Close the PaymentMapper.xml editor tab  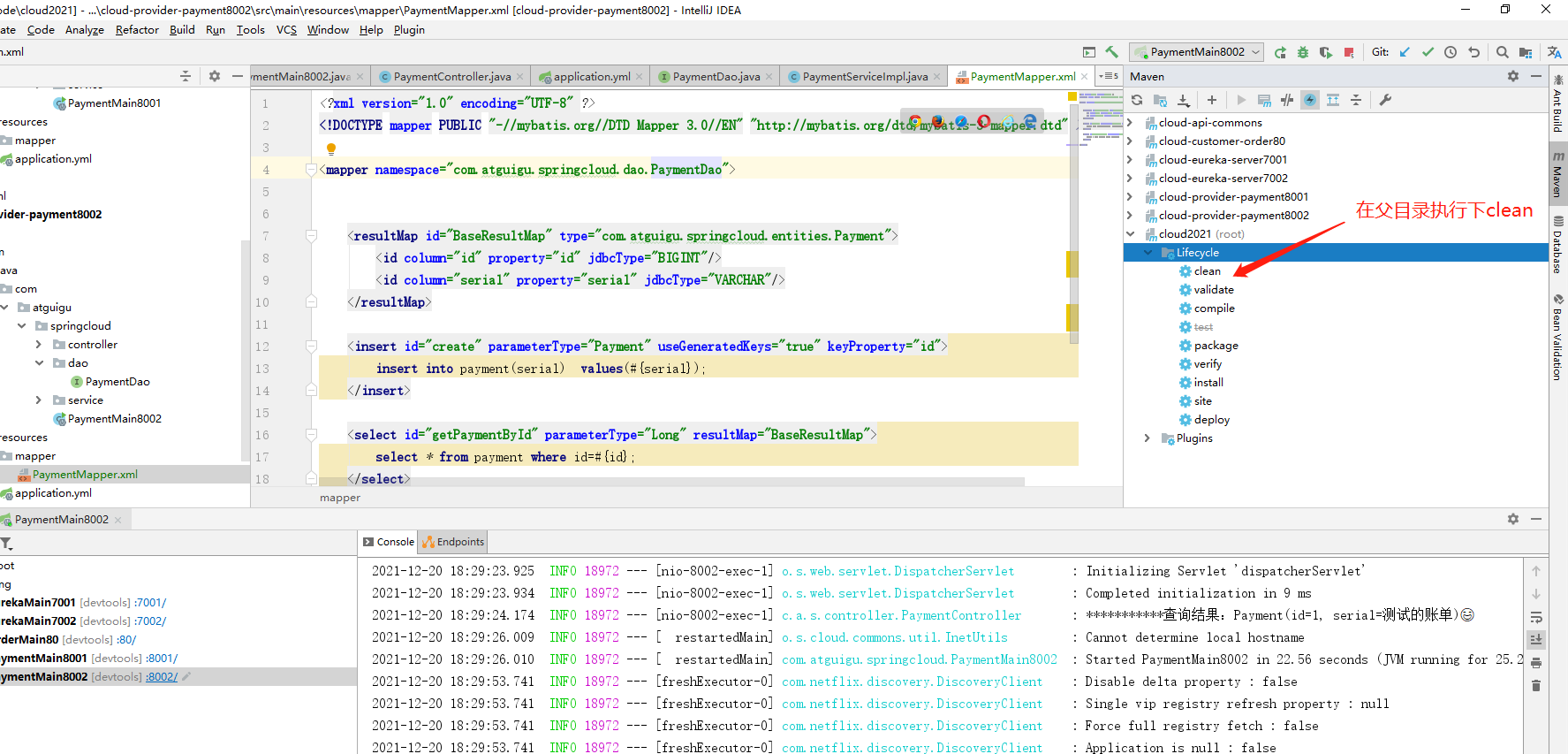(x=1085, y=77)
